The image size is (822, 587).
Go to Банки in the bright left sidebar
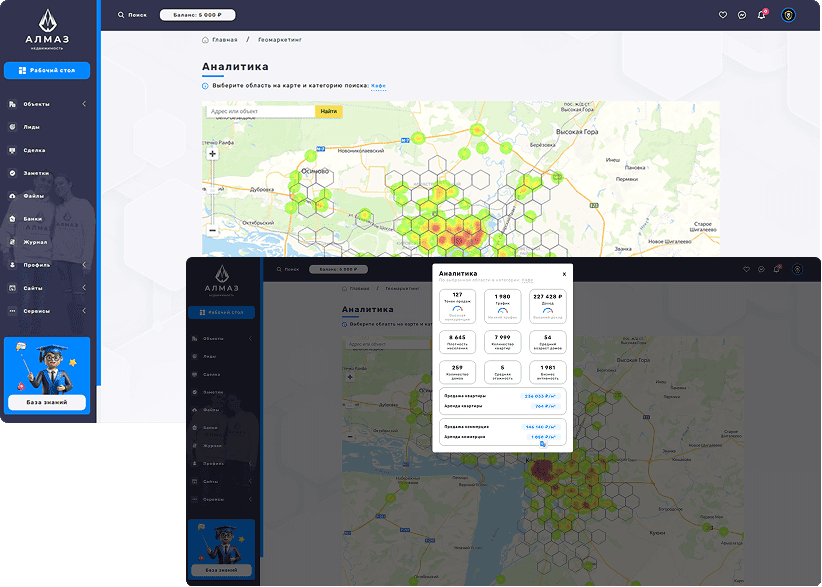33,219
